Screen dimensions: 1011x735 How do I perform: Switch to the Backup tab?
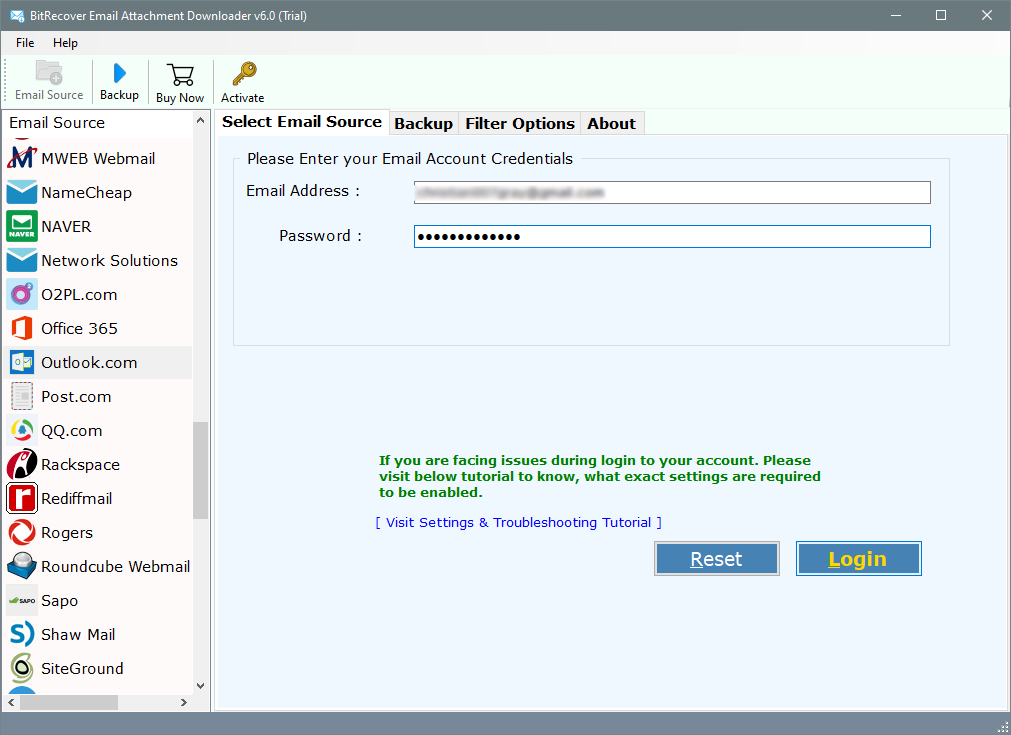tap(424, 123)
